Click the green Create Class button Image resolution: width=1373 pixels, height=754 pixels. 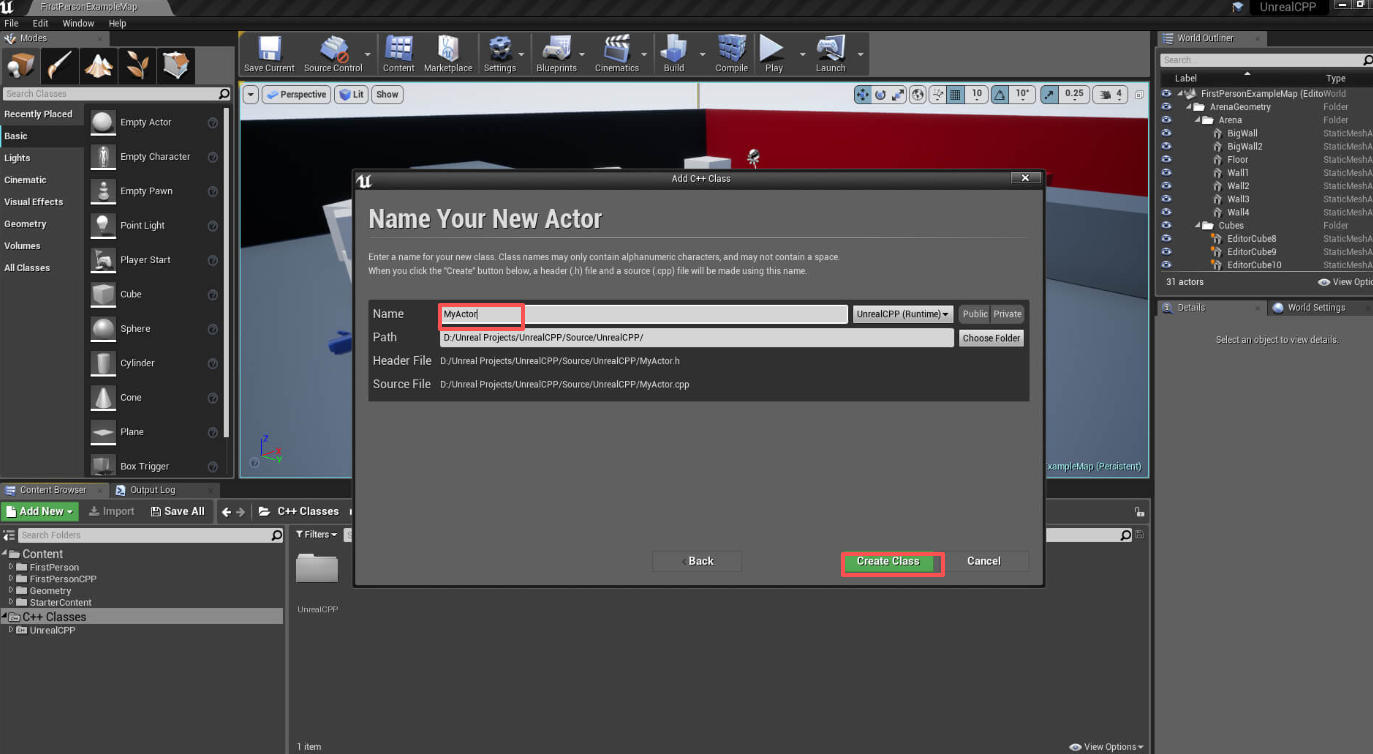(x=888, y=561)
